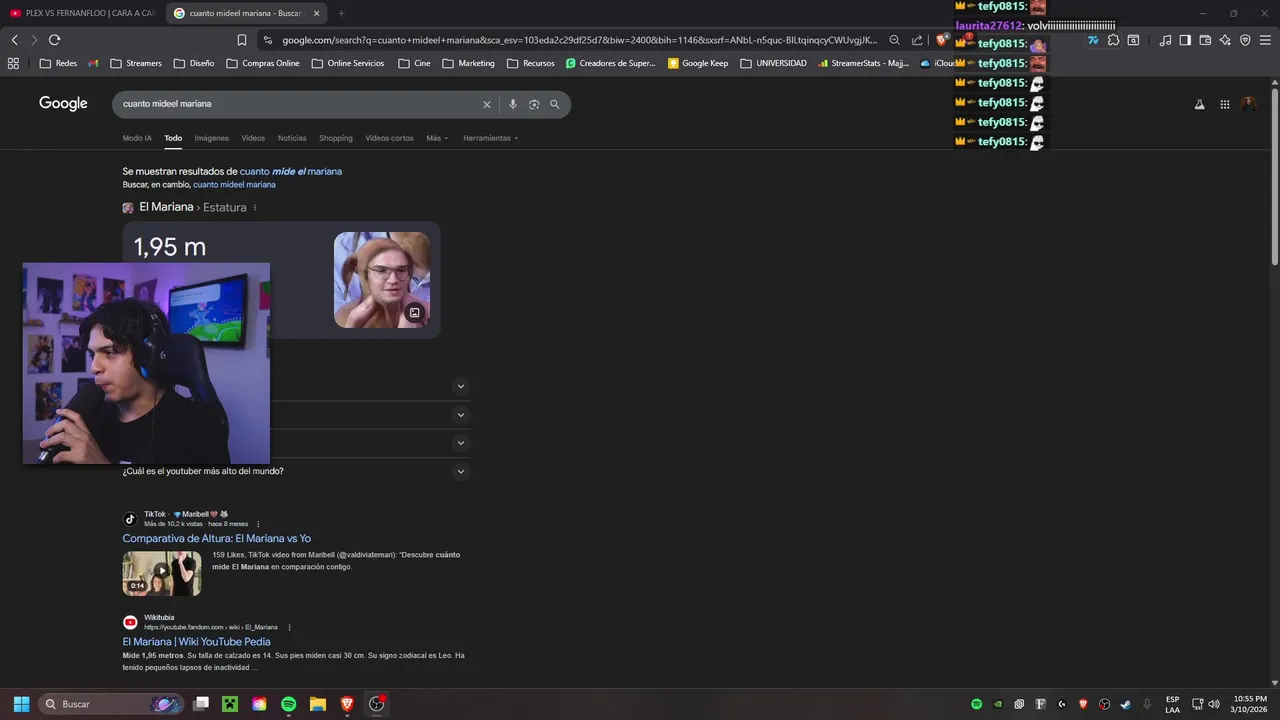This screenshot has height=720, width=1280.
Task: Open File Explorer from the taskbar
Action: pos(318,704)
